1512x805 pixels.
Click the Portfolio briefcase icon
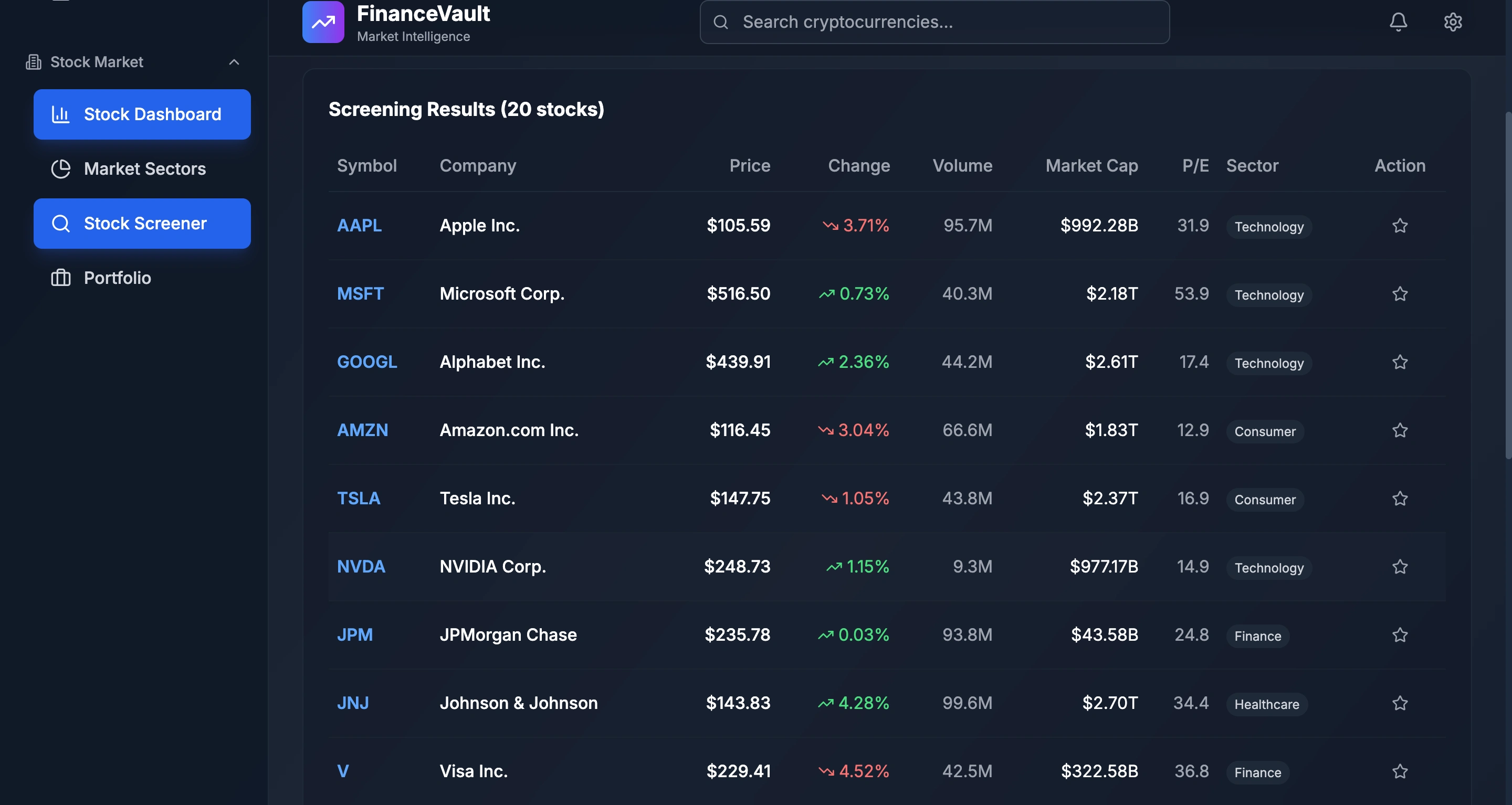pos(60,278)
